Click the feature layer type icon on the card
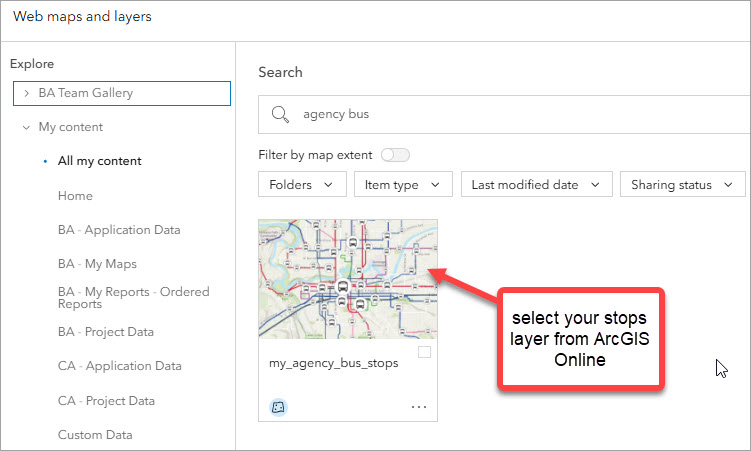 point(278,407)
